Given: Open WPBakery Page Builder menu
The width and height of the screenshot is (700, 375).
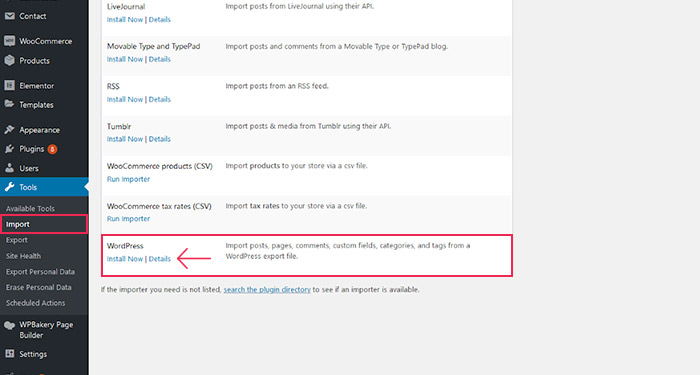Looking at the screenshot, I should tap(46, 330).
